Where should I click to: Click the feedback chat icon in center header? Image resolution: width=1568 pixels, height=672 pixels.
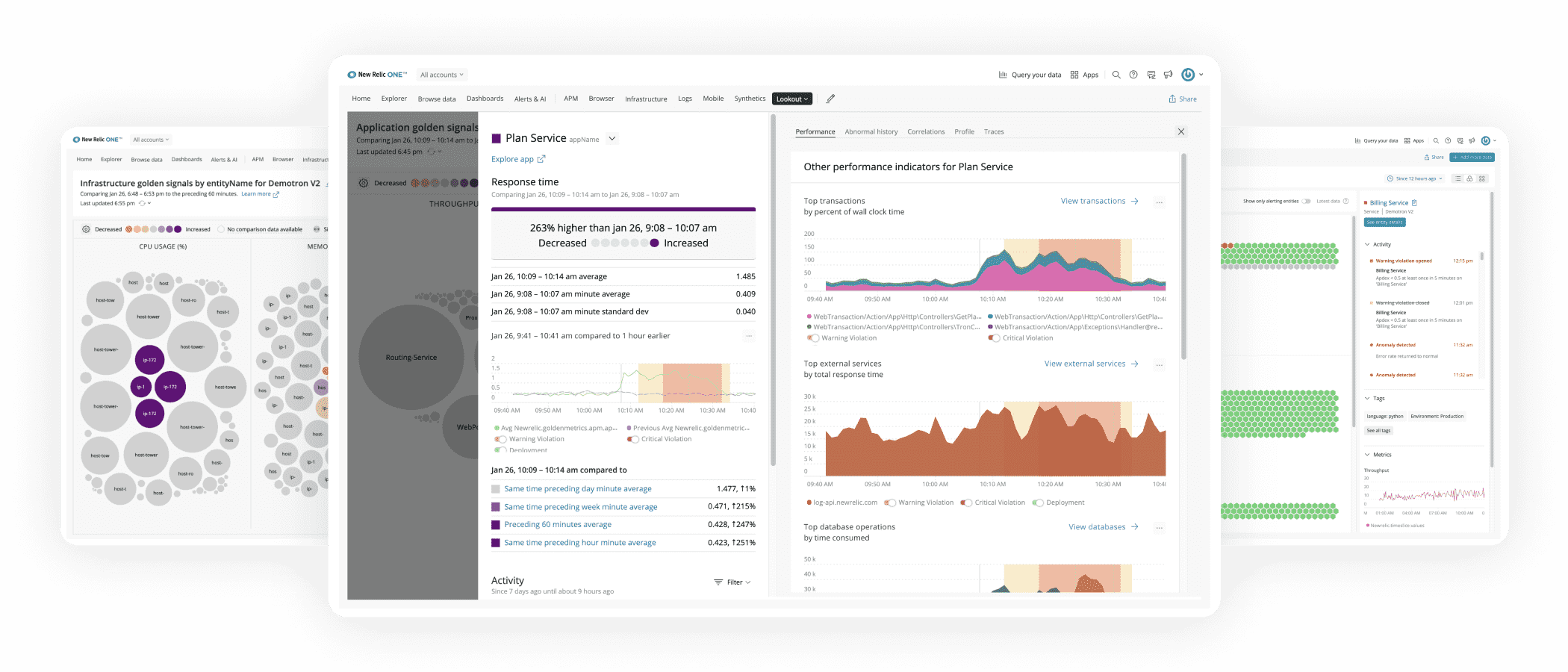coord(1151,75)
